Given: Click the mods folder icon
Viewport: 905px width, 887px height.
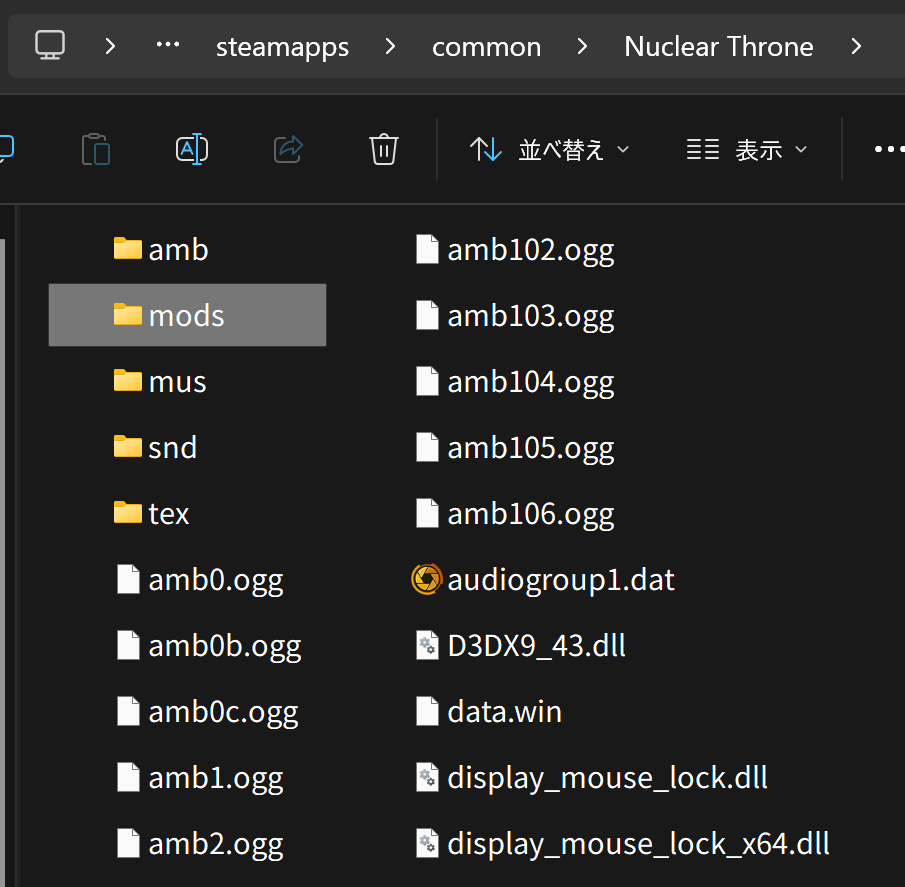Looking at the screenshot, I should tap(128, 315).
